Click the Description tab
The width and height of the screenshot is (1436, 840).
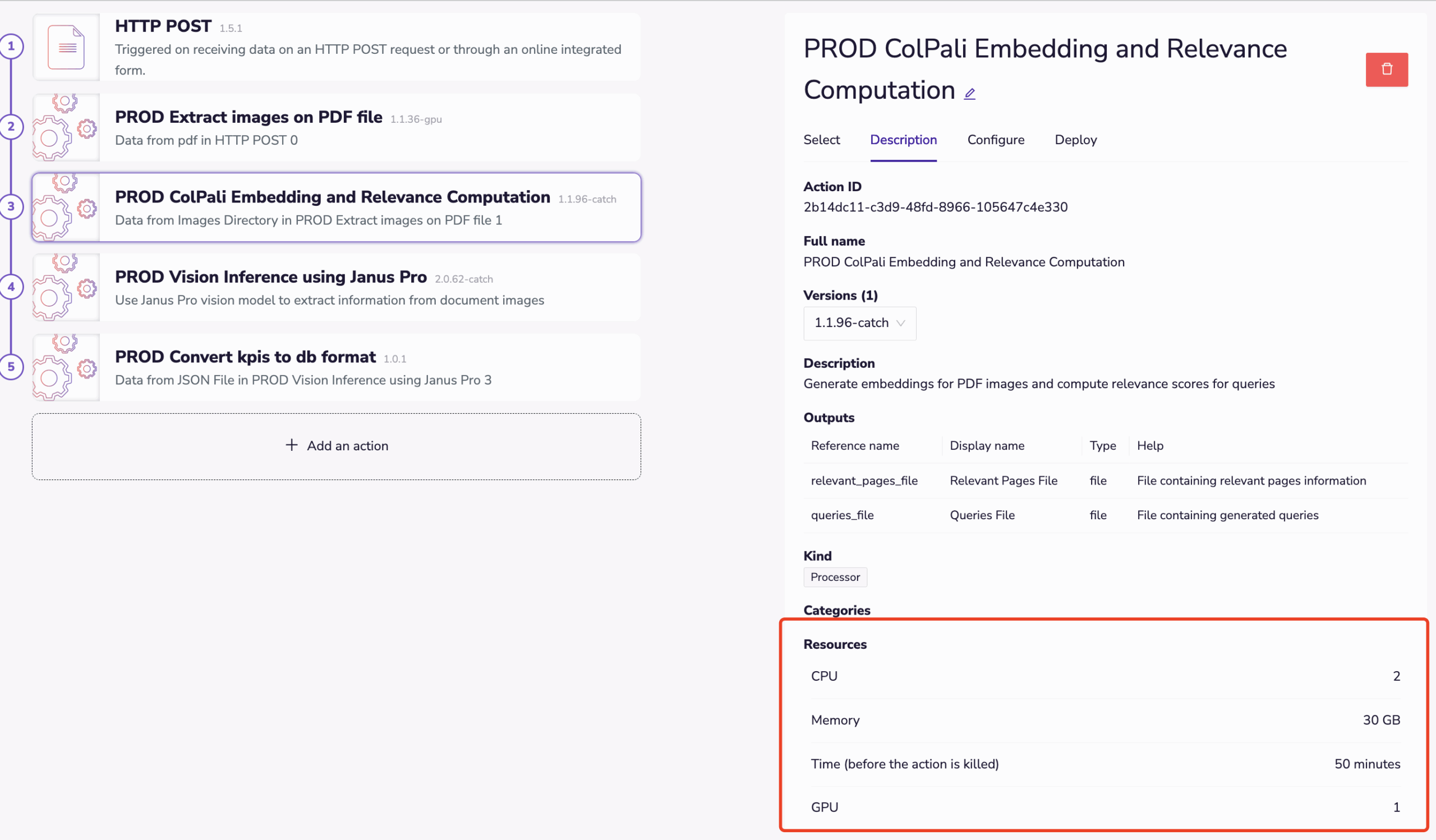pyautogui.click(x=903, y=140)
